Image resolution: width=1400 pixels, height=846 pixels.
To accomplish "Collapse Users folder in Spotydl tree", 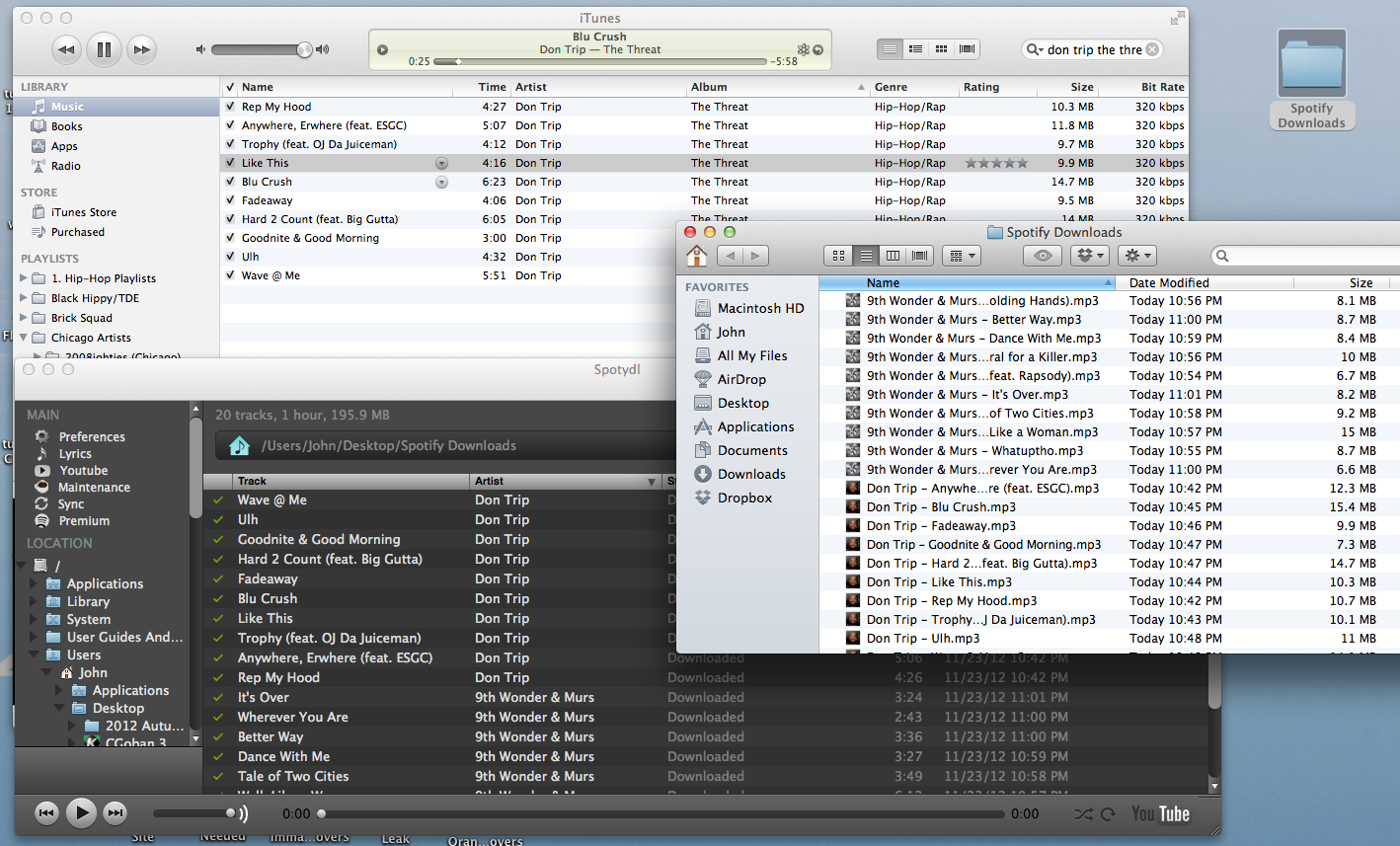I will point(35,654).
